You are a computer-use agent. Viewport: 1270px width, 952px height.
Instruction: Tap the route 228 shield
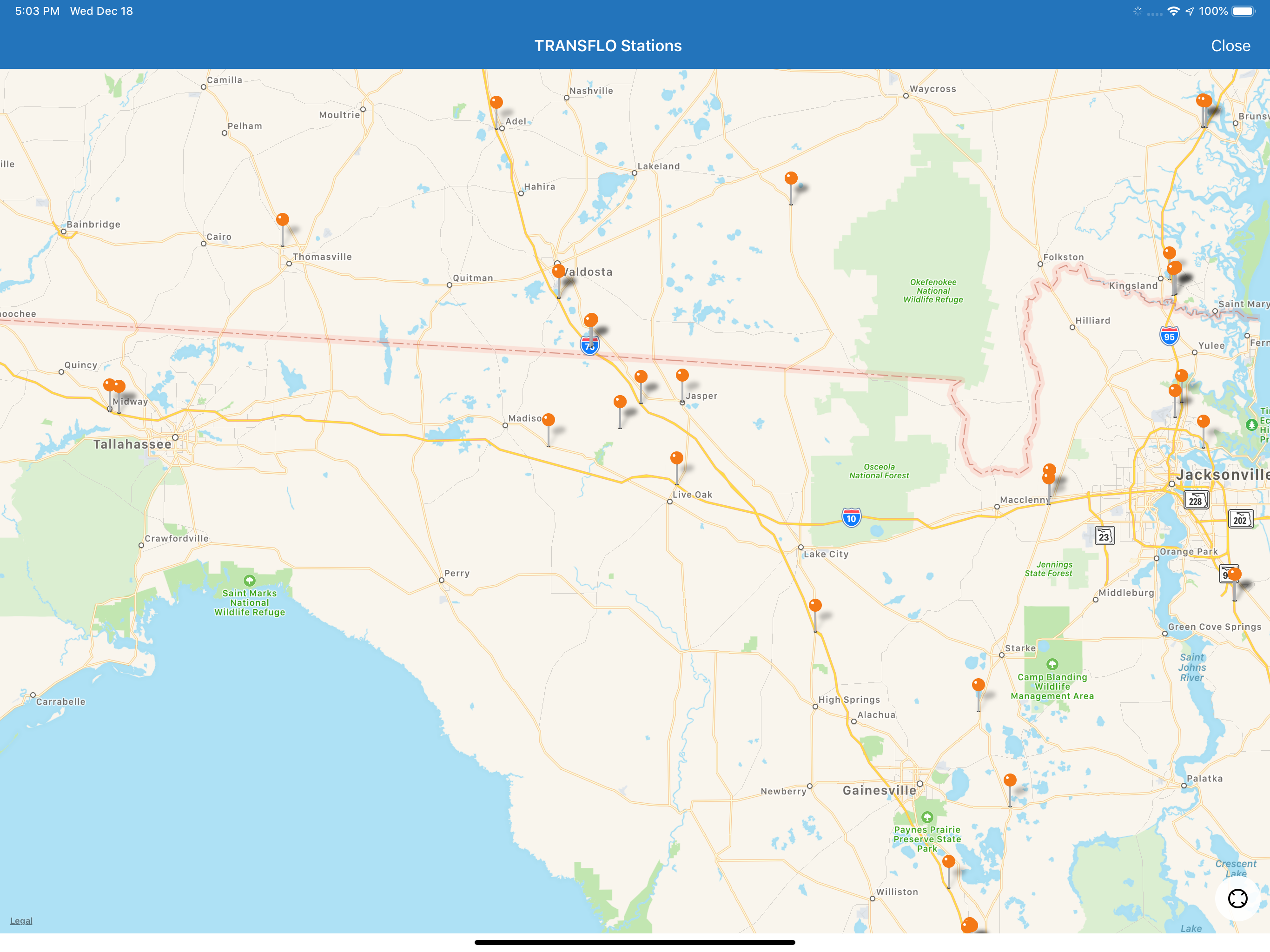1196,500
